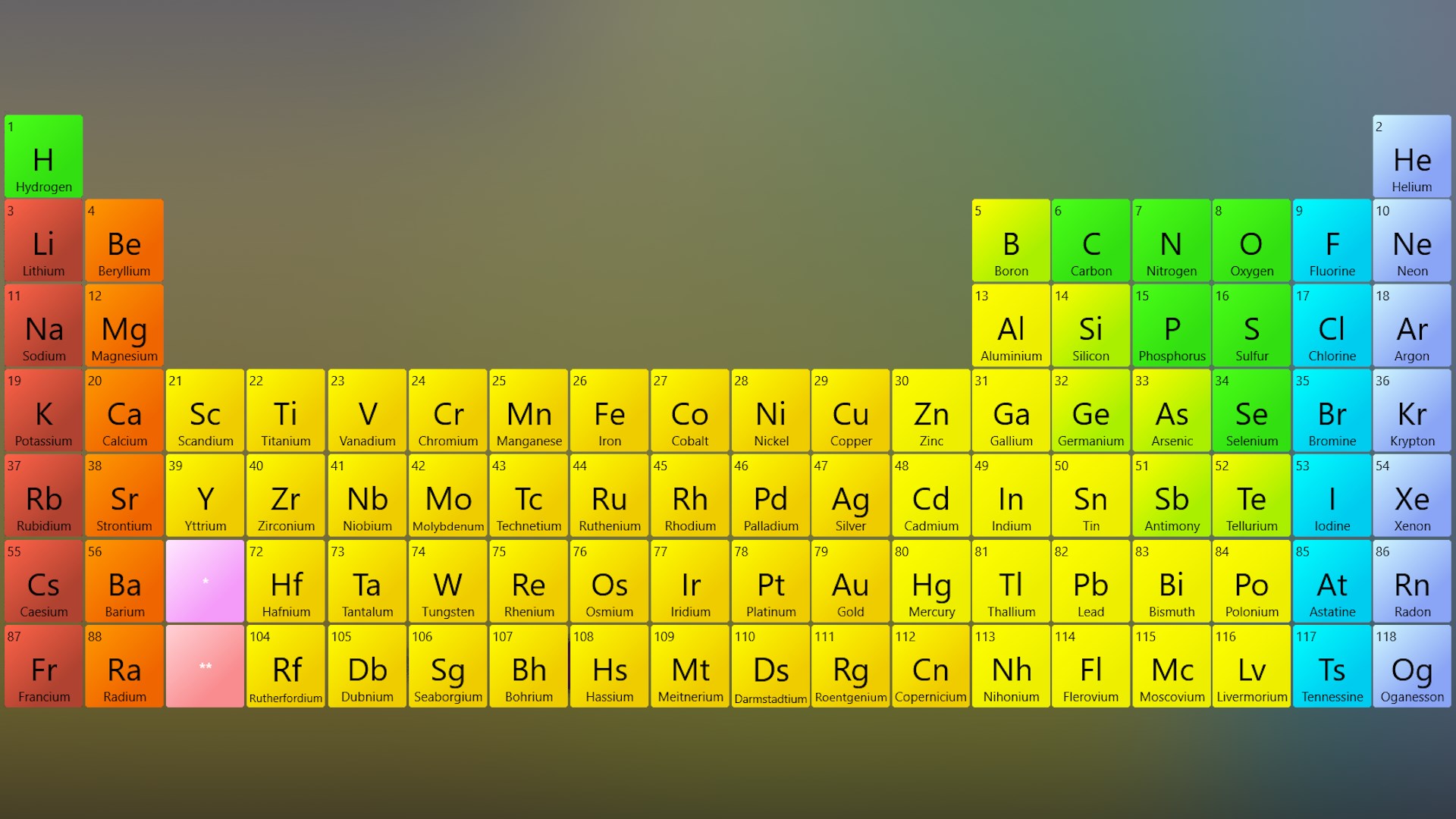Open the Mercury (Hg) tile

[930, 582]
